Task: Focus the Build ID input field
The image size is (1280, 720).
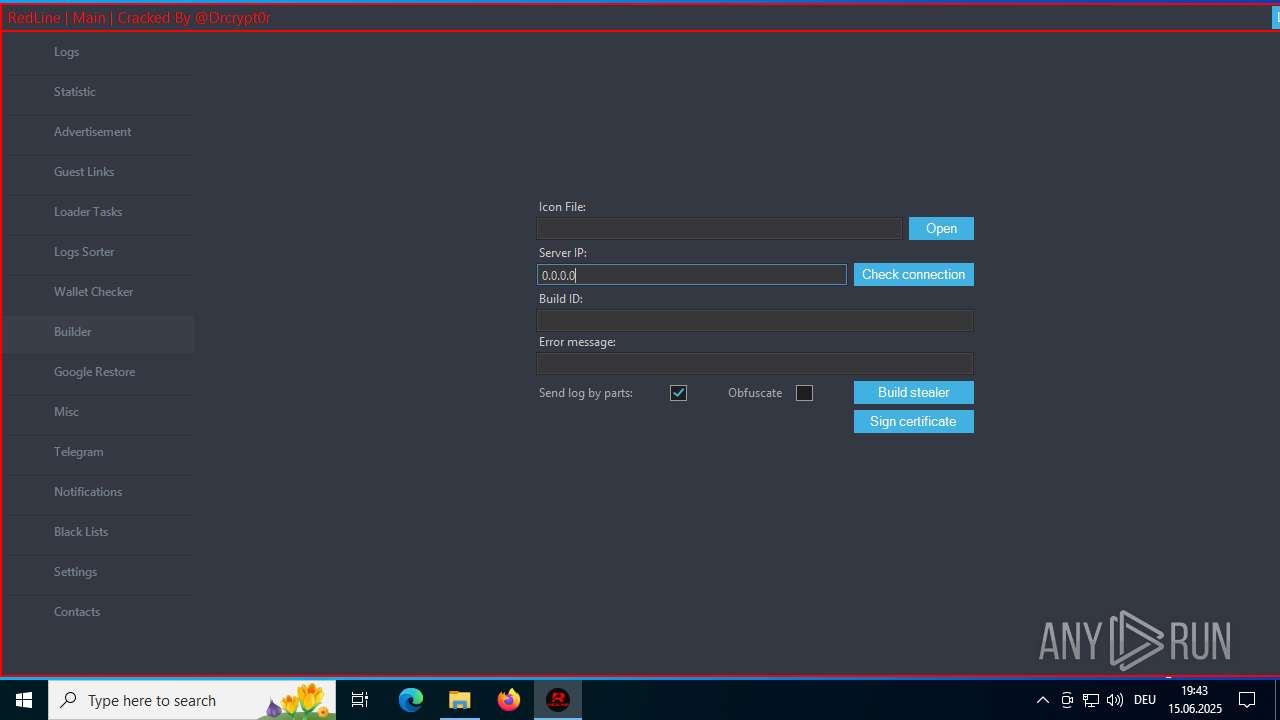Action: tap(755, 321)
